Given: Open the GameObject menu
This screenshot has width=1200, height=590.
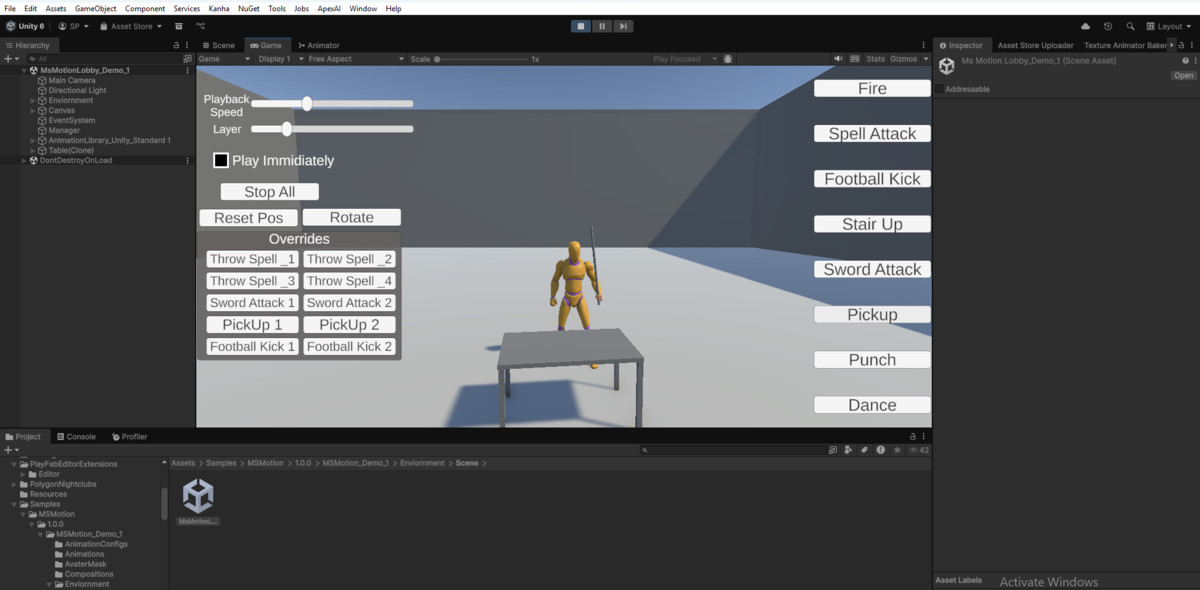Looking at the screenshot, I should tap(95, 8).
